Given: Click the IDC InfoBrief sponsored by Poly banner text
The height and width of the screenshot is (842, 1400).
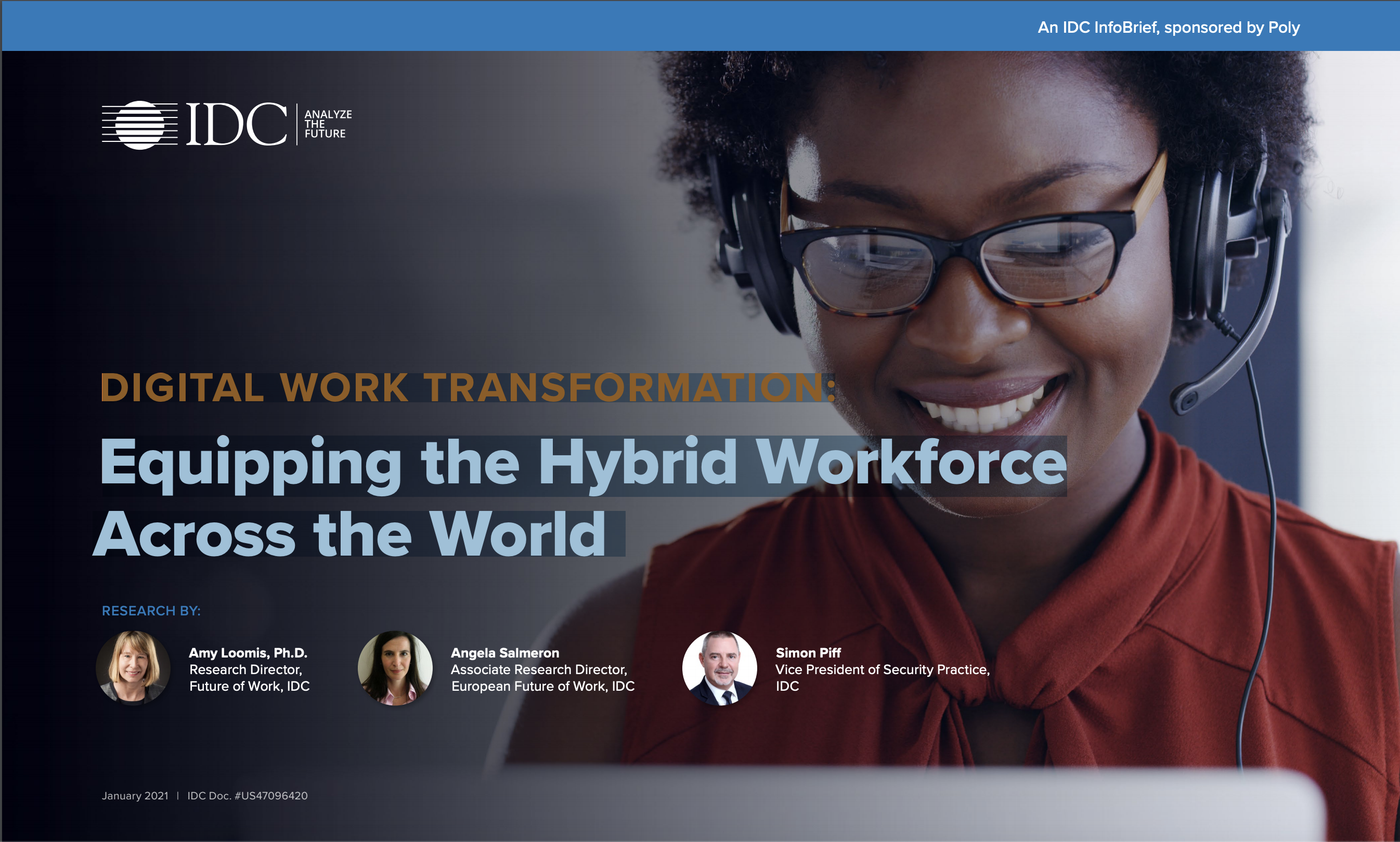Looking at the screenshot, I should click(x=1169, y=27).
